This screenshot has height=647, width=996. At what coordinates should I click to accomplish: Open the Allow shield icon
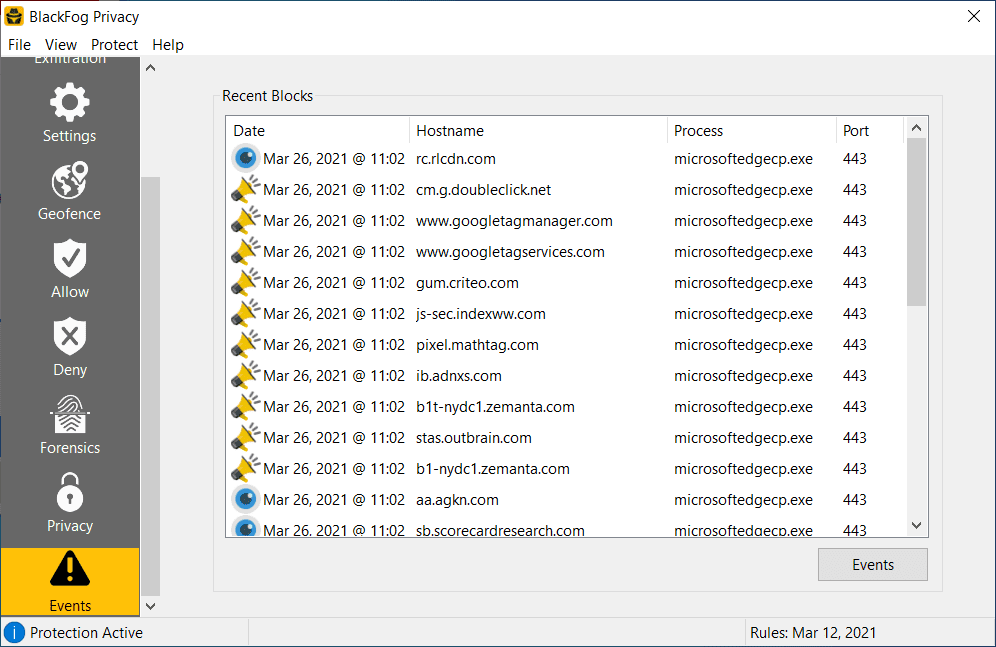click(70, 258)
